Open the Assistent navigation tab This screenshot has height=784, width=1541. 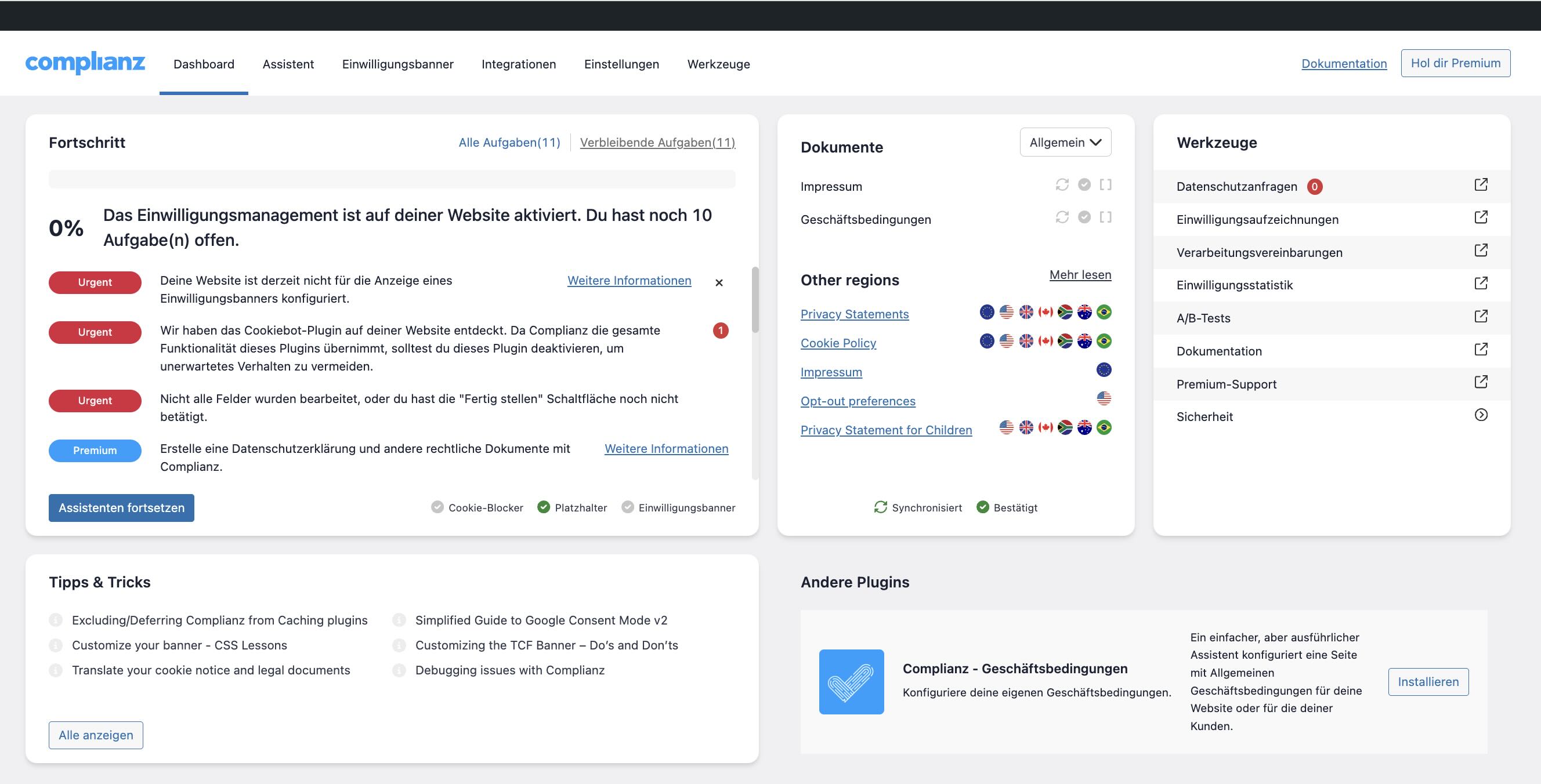pyautogui.click(x=288, y=64)
